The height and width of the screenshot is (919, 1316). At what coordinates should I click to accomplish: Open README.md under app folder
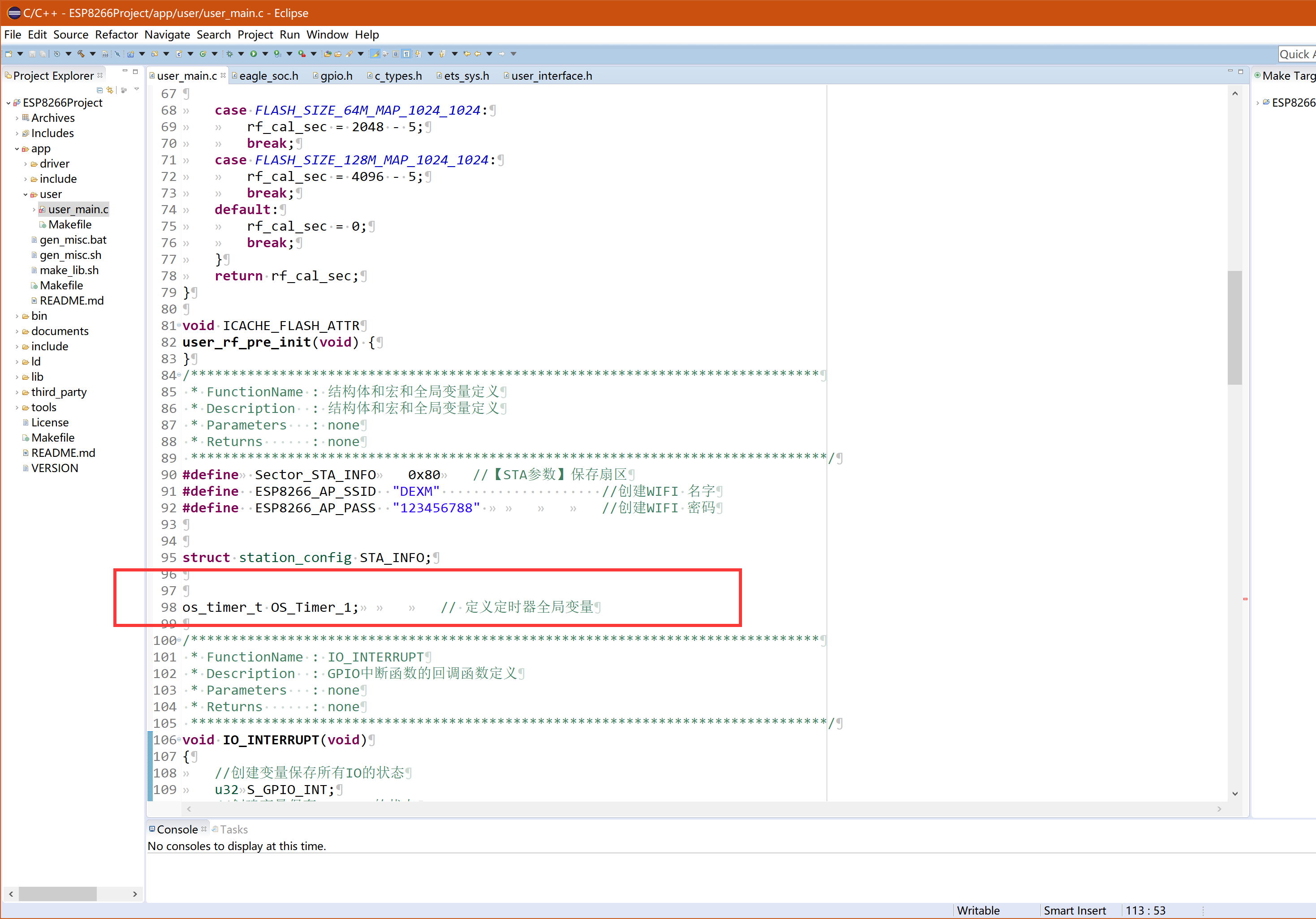71,301
